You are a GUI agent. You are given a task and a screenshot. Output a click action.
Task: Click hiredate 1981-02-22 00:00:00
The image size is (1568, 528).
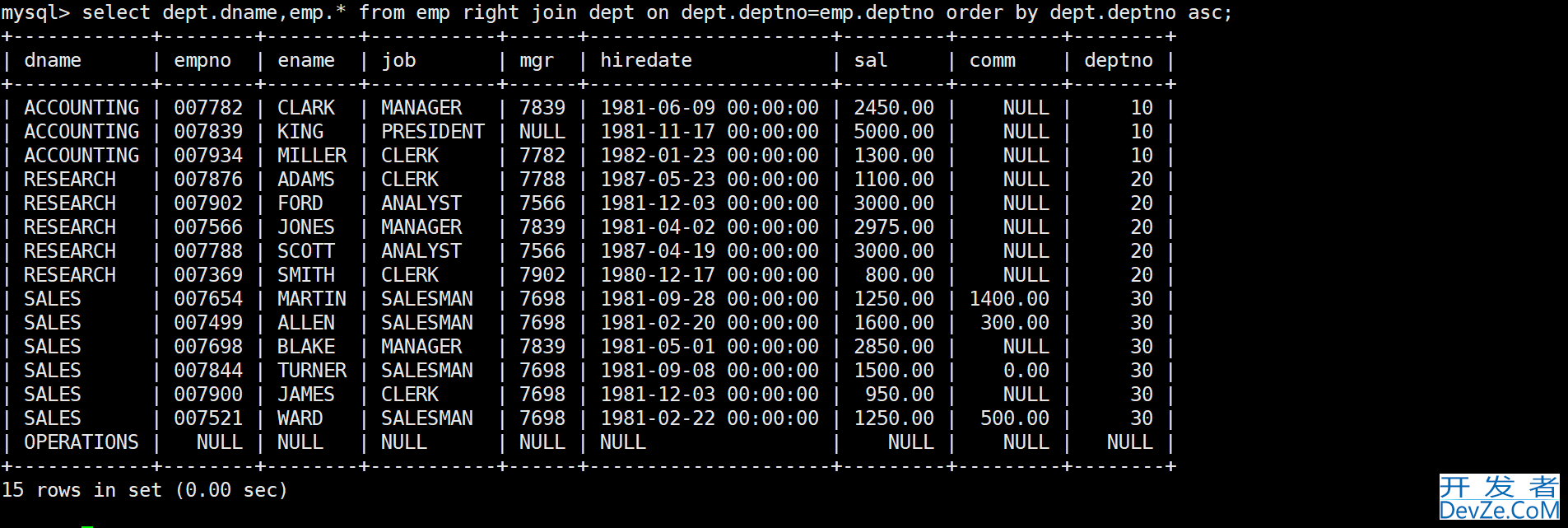(x=710, y=418)
